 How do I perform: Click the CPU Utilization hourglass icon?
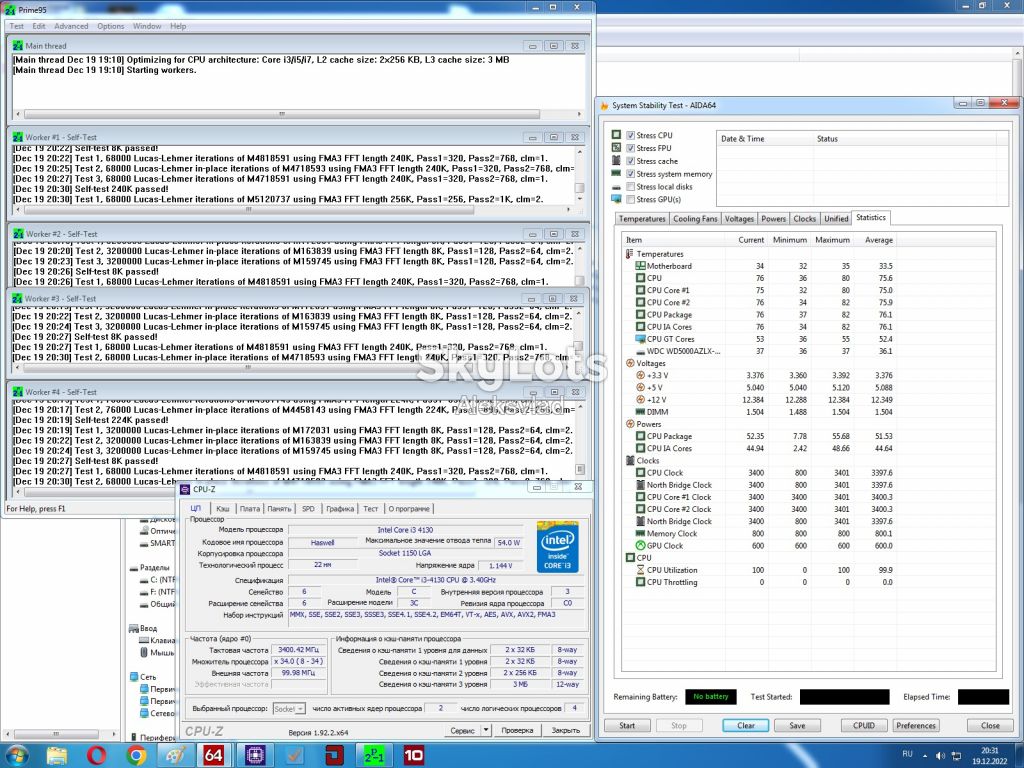641,569
